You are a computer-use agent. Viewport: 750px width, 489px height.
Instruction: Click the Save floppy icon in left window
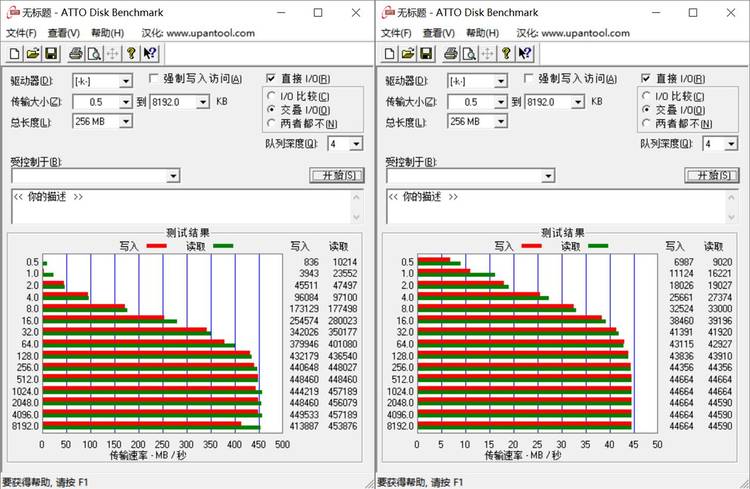coord(50,53)
